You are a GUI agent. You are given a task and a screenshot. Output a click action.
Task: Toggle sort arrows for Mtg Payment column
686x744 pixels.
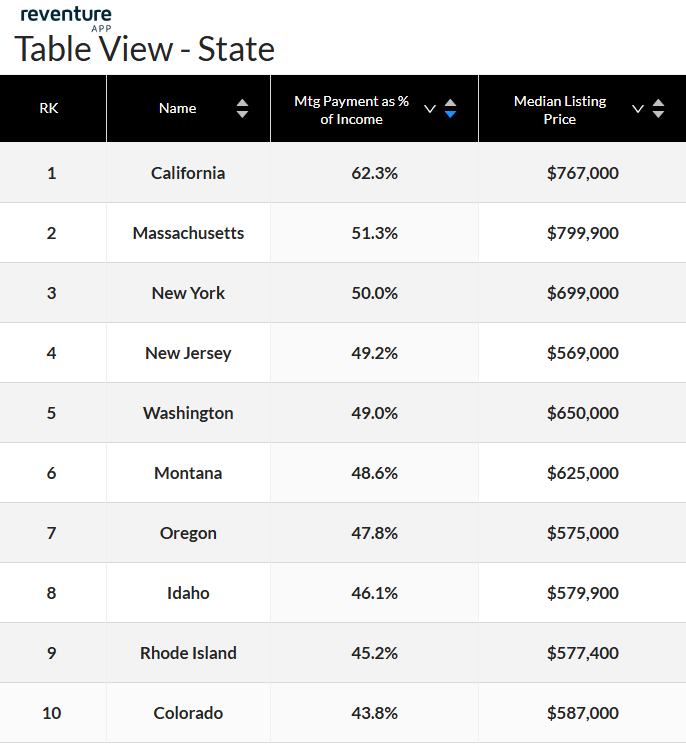450,109
